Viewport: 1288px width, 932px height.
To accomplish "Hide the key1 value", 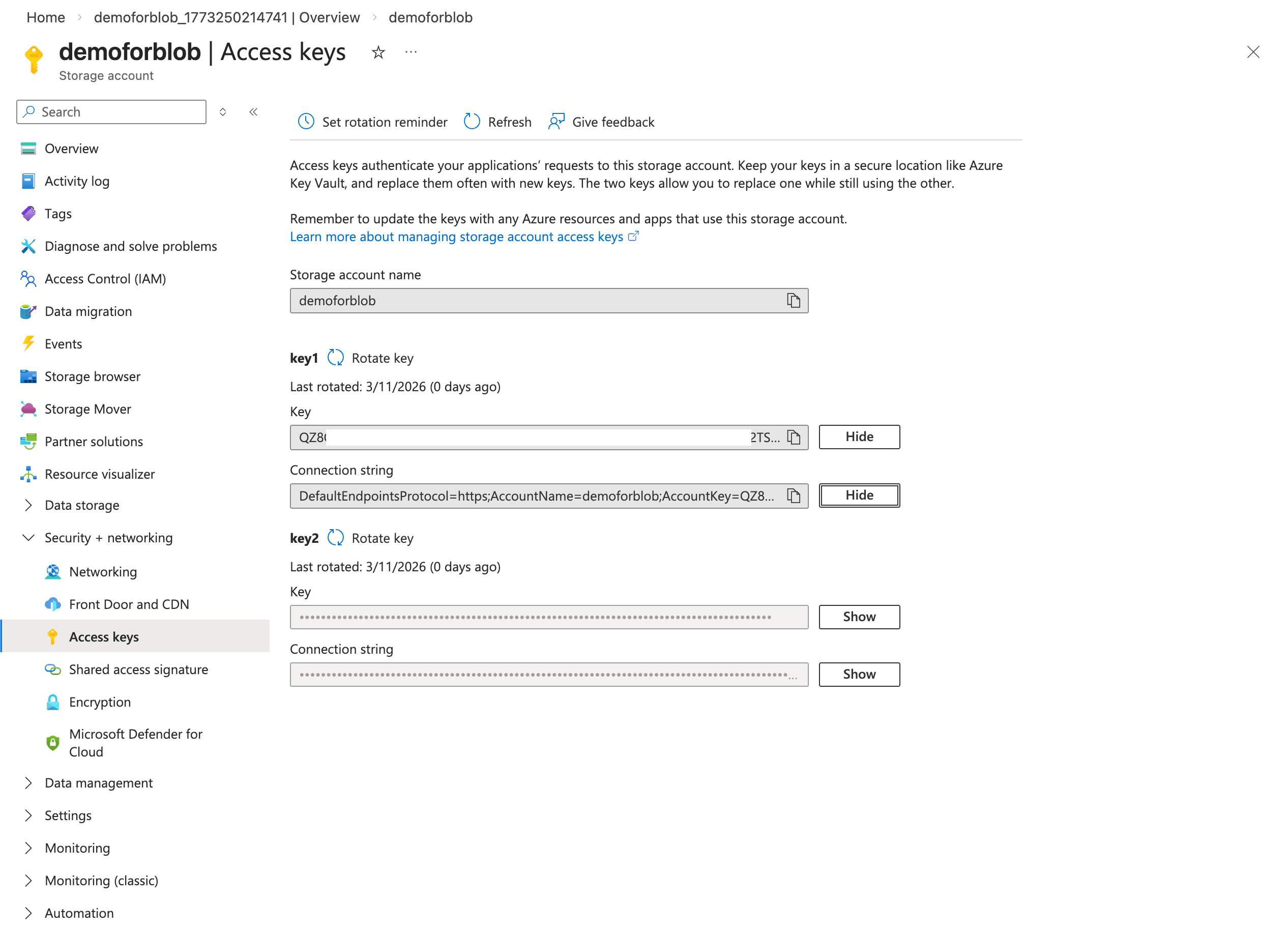I will pos(859,437).
